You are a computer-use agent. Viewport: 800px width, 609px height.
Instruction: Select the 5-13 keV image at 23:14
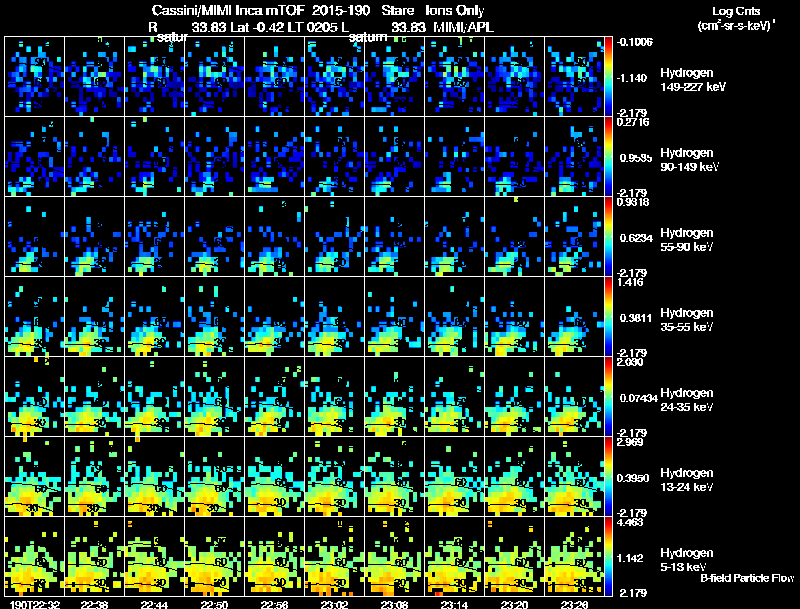455,556
